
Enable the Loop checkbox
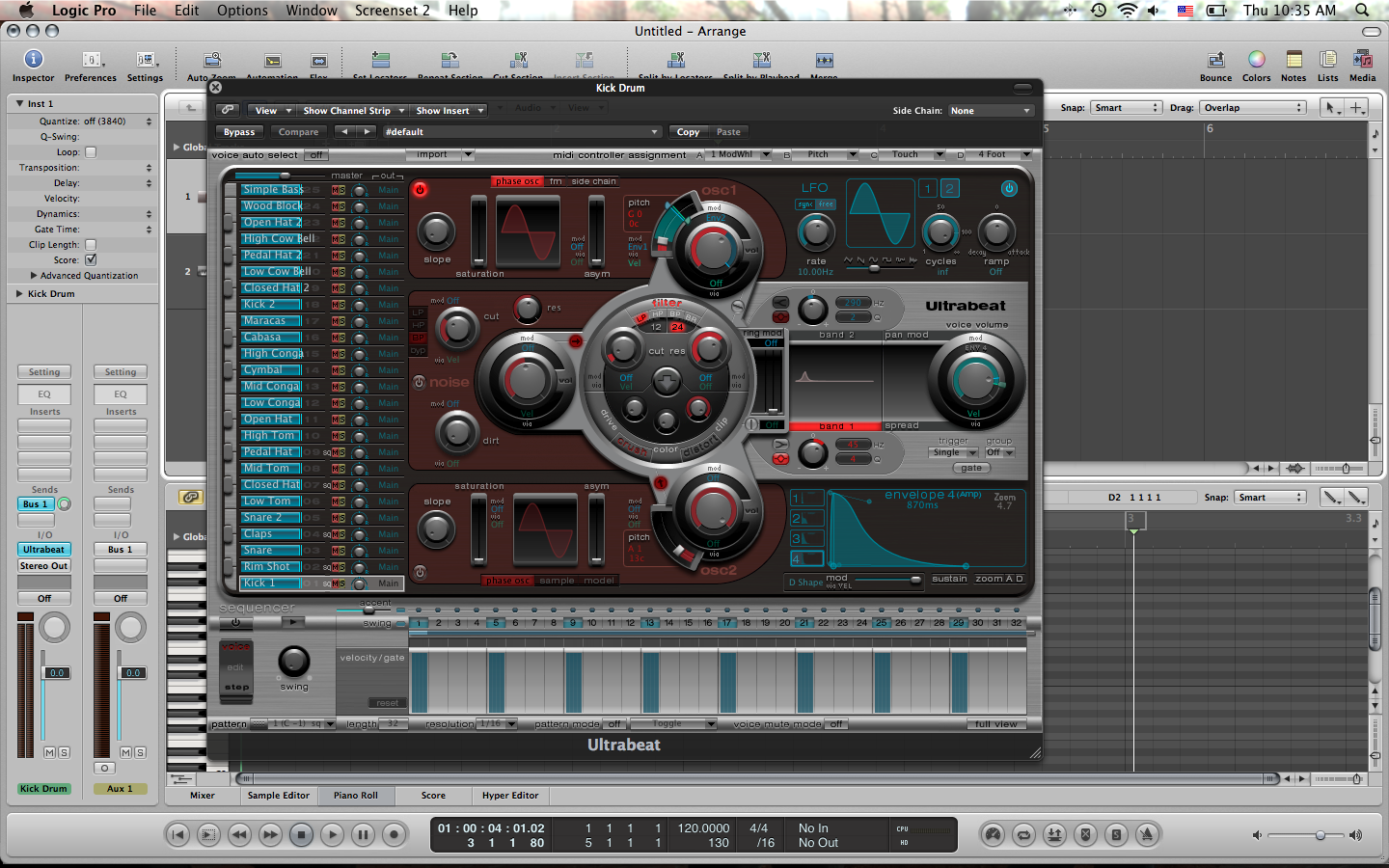tap(91, 152)
